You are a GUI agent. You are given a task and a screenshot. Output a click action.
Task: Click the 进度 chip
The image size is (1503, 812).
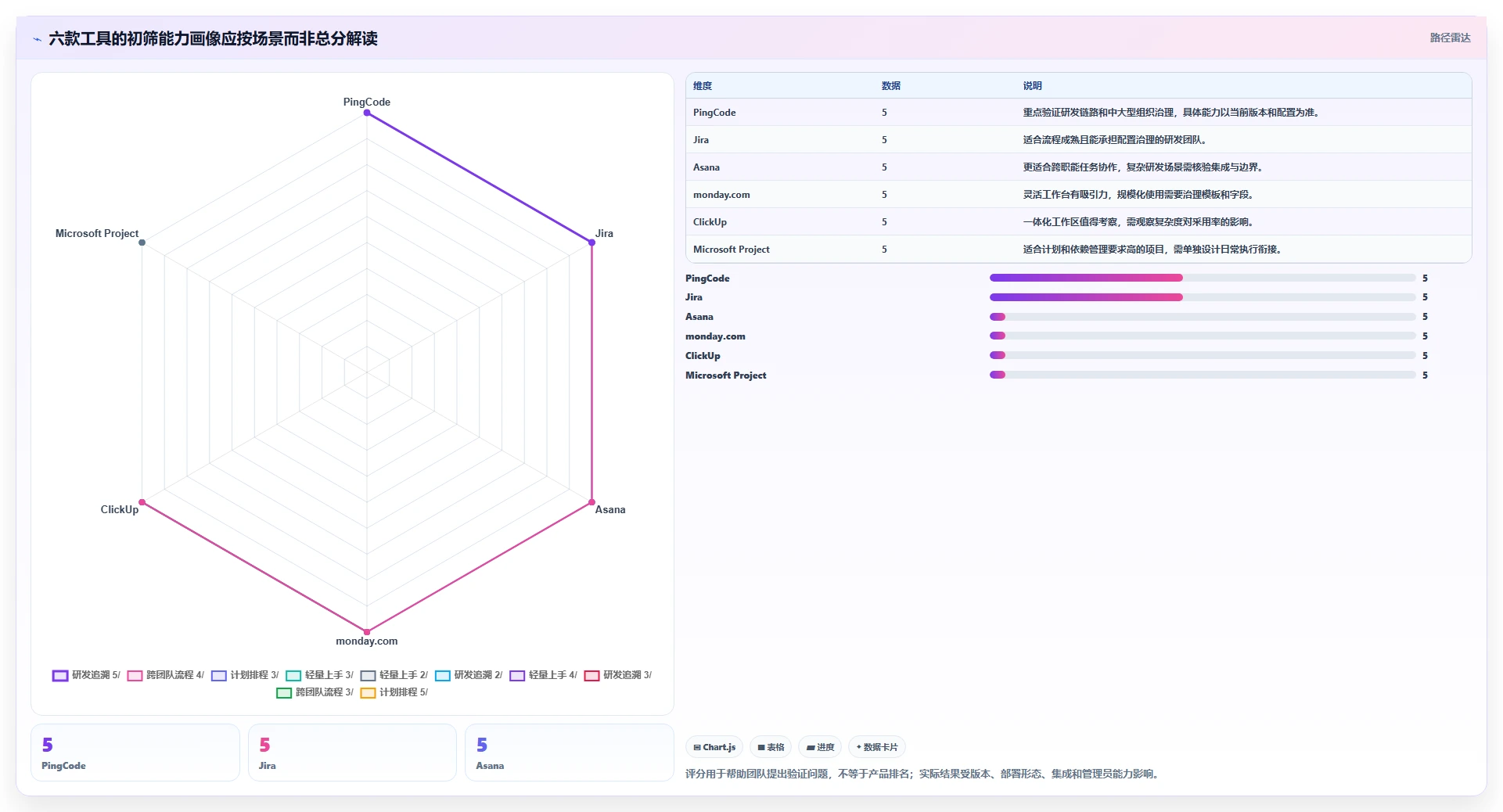(x=820, y=747)
